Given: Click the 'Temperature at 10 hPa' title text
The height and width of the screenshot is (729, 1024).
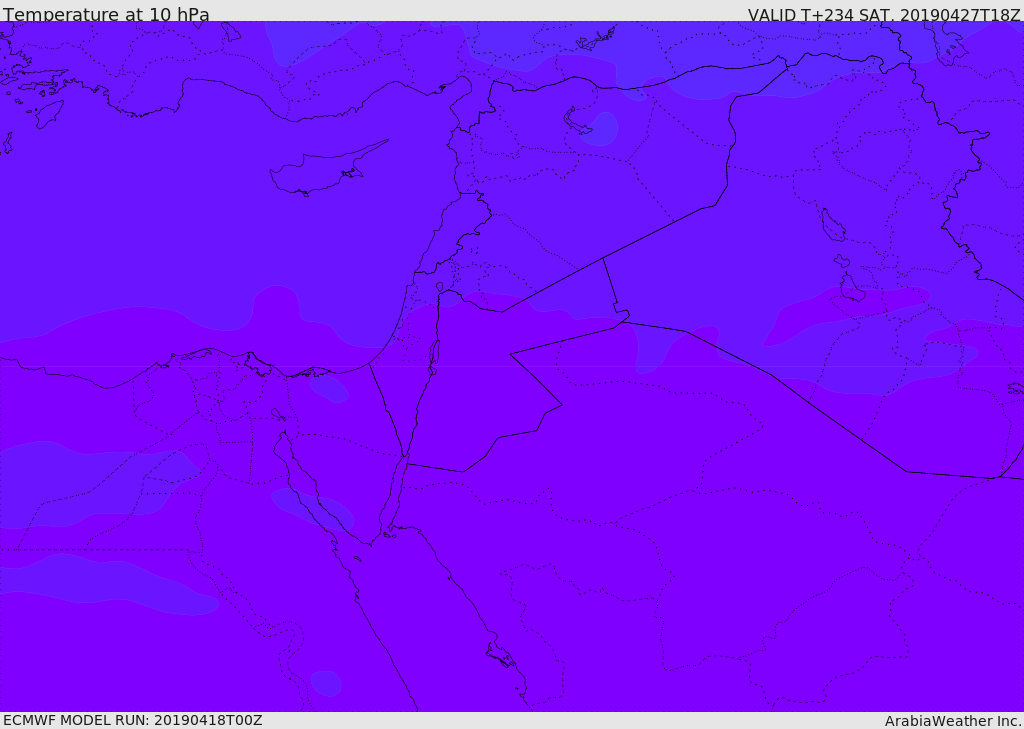Looking at the screenshot, I should [106, 14].
